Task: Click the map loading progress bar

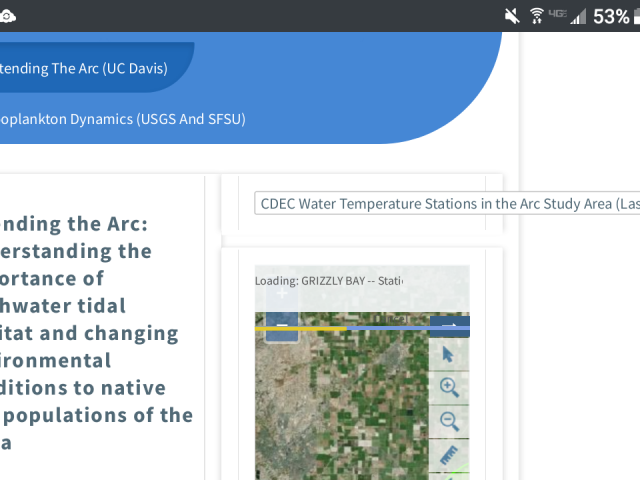Action: [x=362, y=328]
